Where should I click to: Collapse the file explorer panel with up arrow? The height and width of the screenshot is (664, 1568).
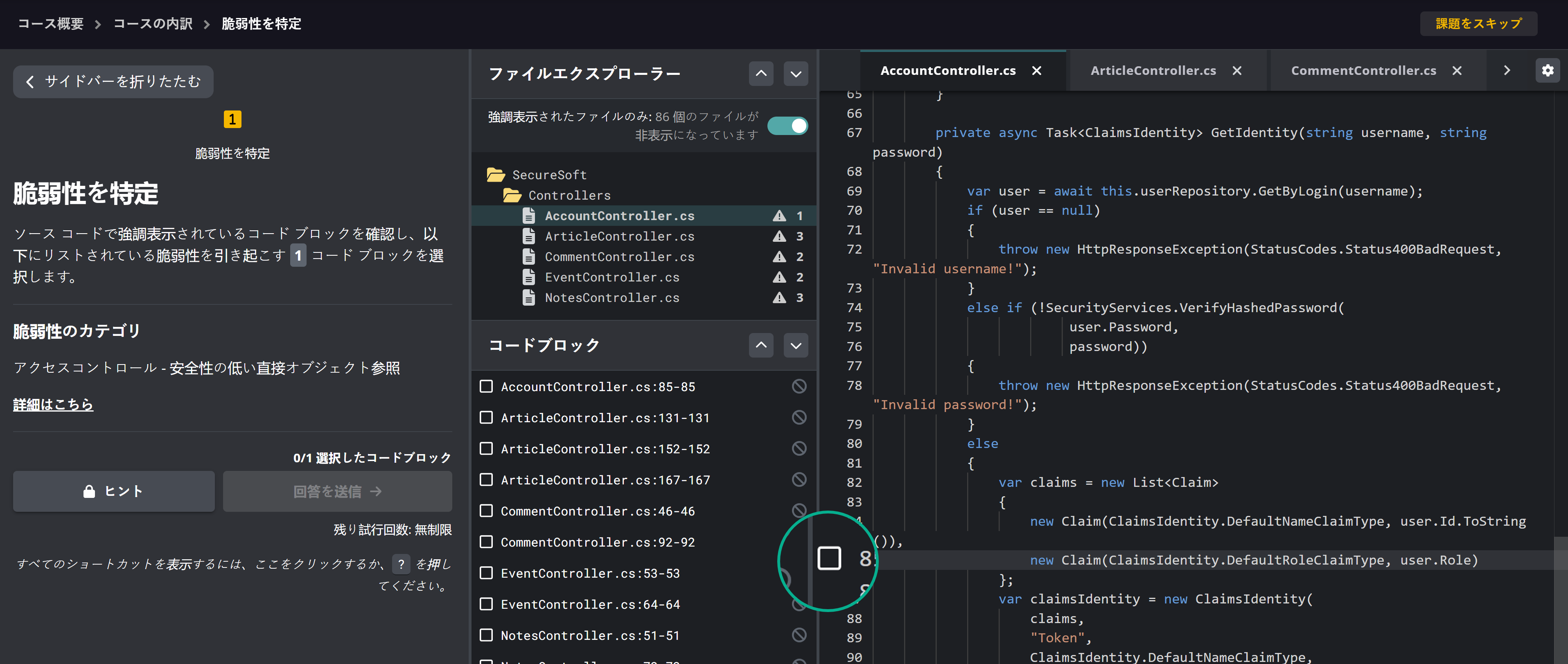point(761,74)
